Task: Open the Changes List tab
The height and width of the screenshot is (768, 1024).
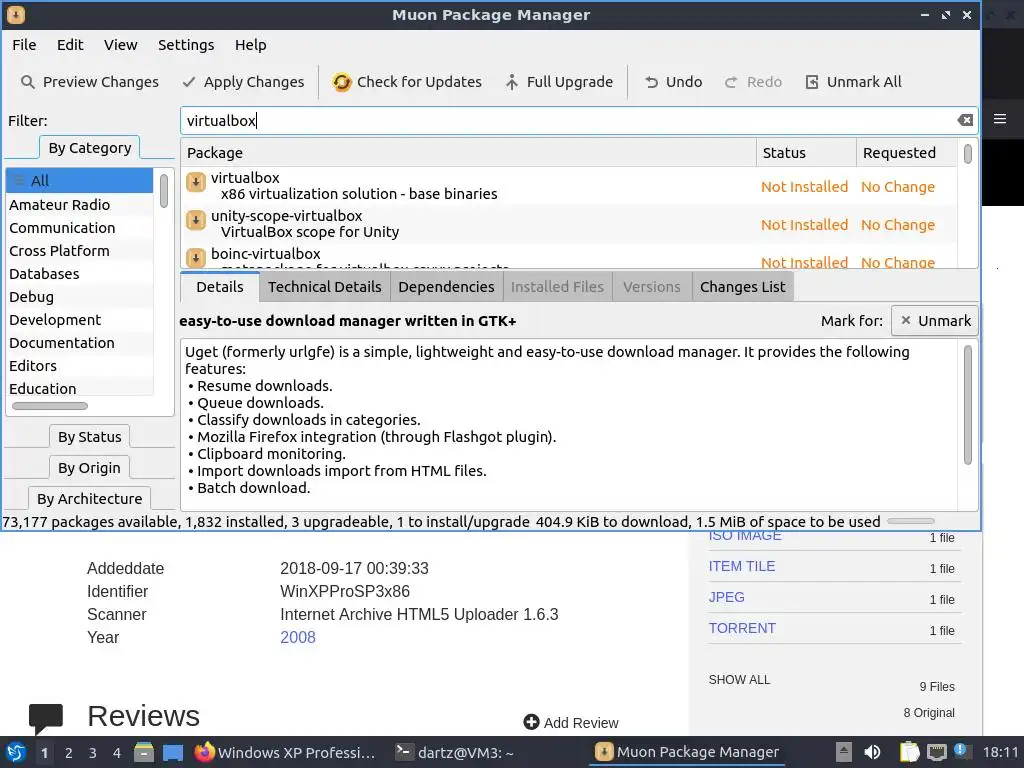Action: pos(743,287)
